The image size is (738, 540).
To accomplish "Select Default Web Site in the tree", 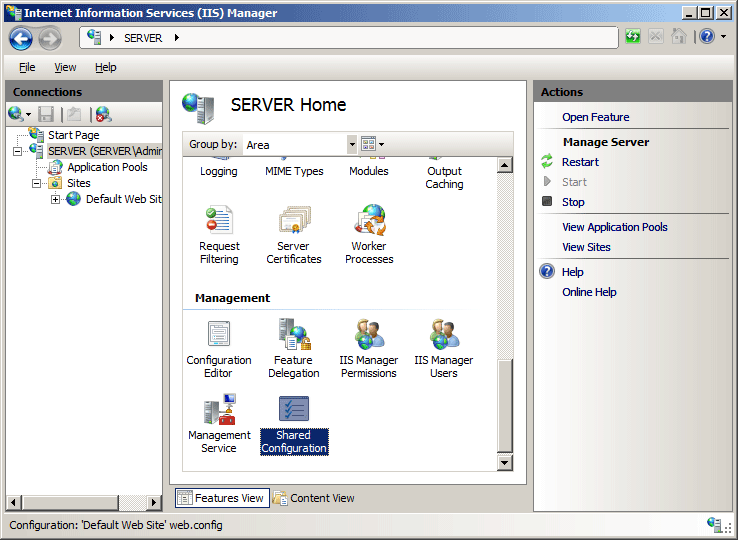I will (x=123, y=199).
